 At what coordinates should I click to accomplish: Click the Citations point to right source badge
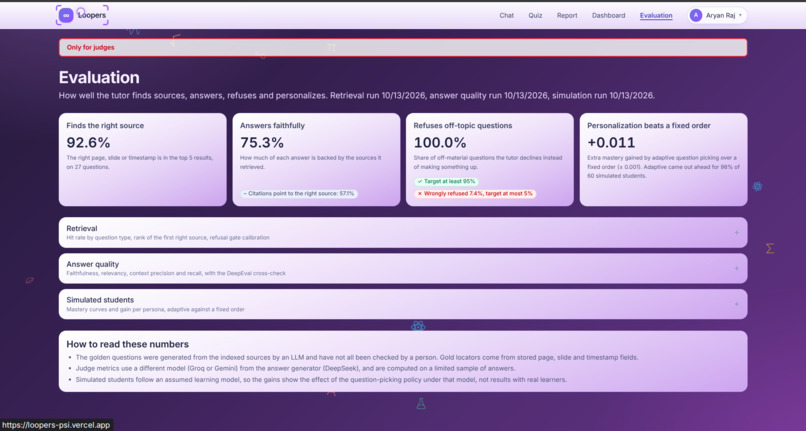click(299, 193)
